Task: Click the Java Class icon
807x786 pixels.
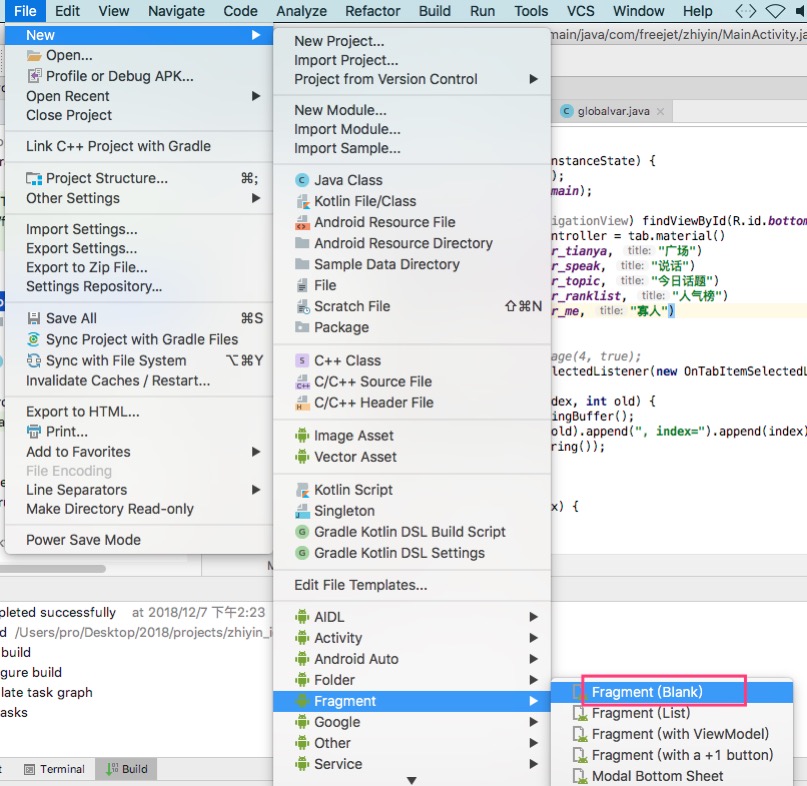Action: [302, 180]
